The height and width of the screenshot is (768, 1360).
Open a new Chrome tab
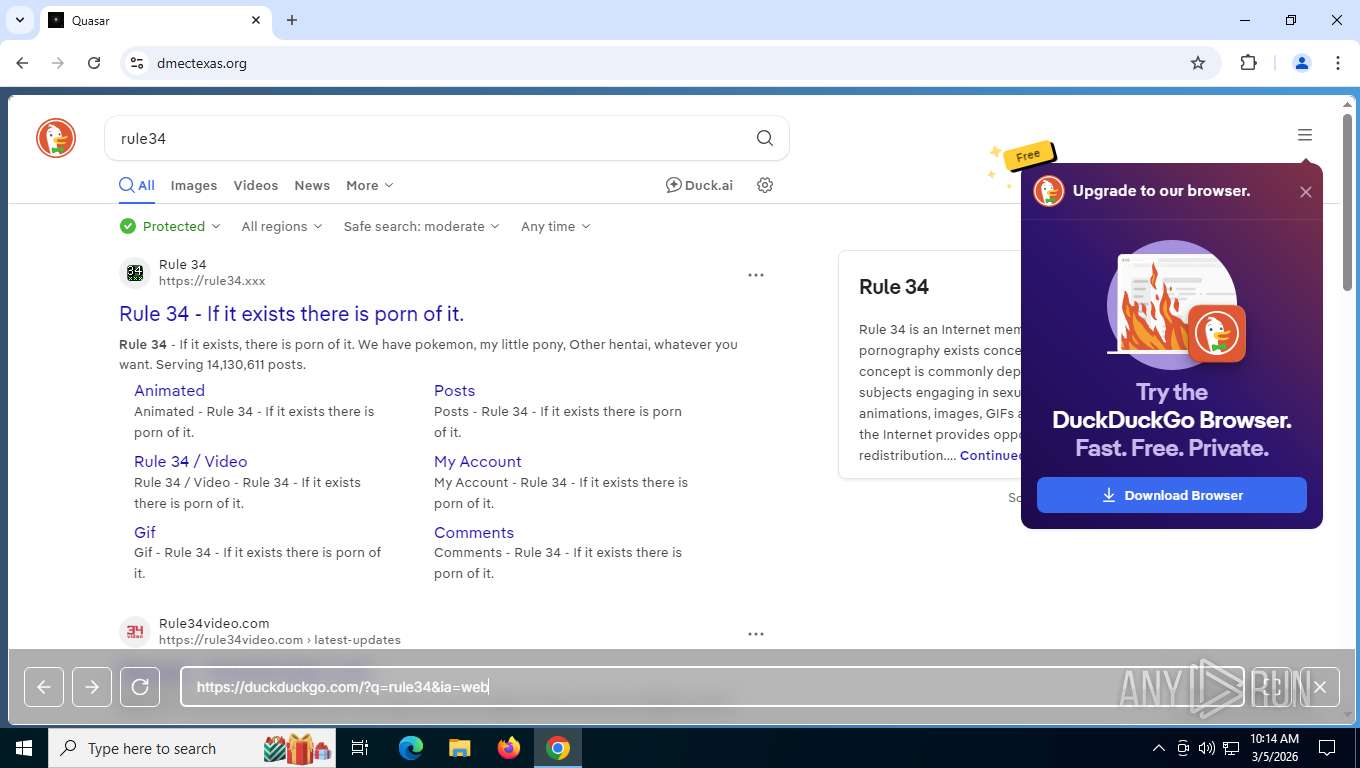point(292,20)
